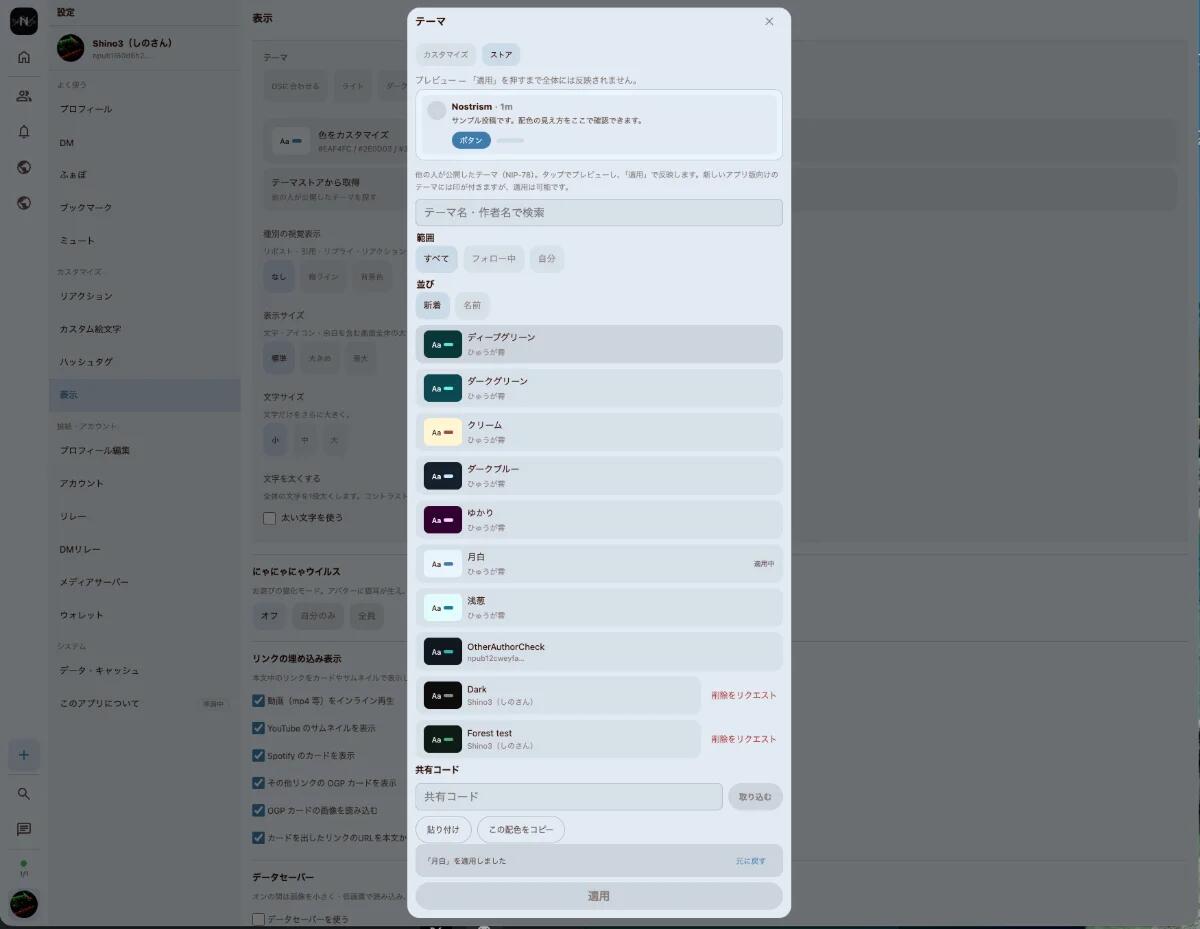Request deletion for the Dark theme
Viewport: 1200px width, 929px height.
click(744, 696)
